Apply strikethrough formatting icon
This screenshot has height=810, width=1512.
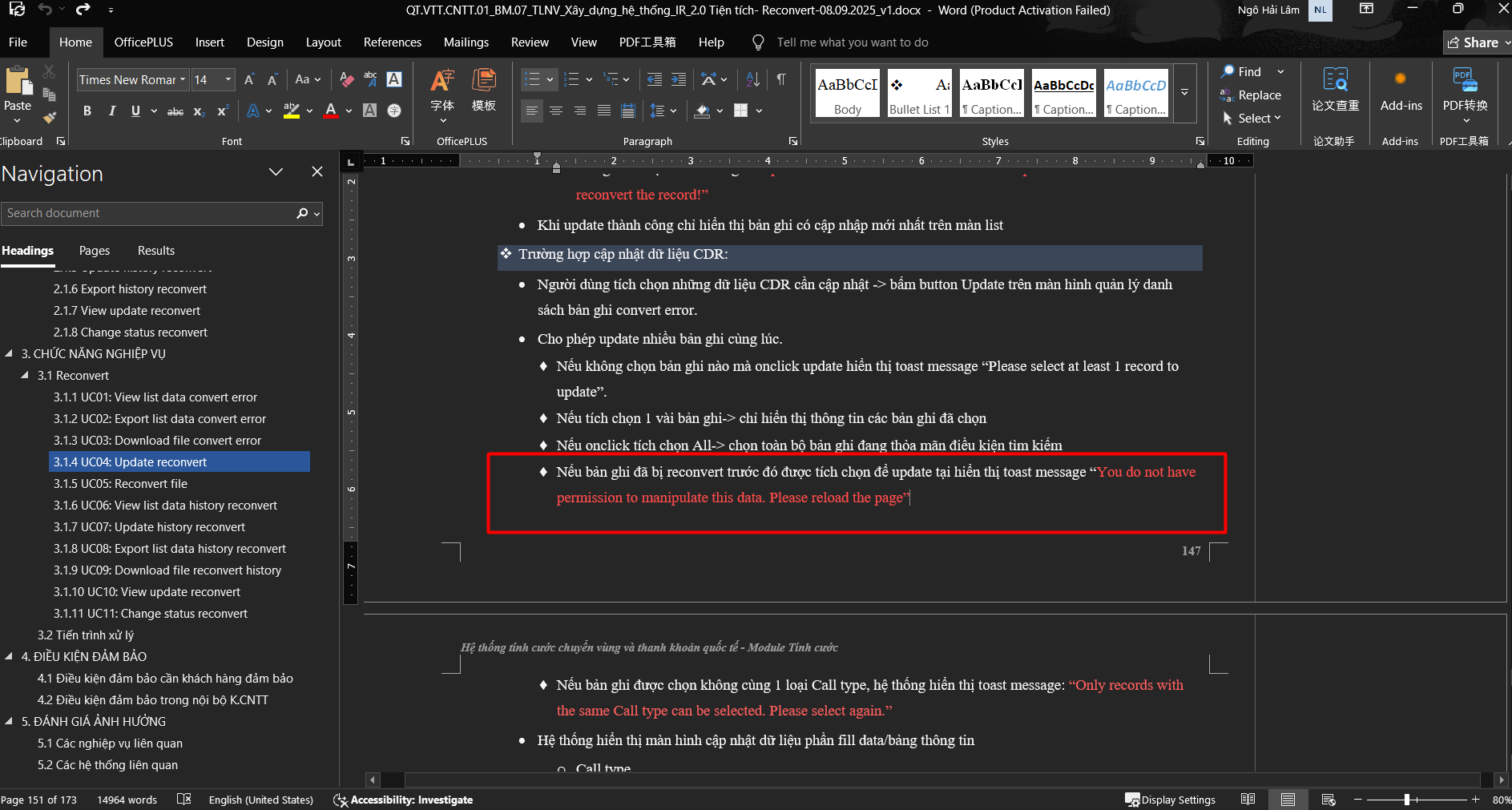tap(175, 111)
